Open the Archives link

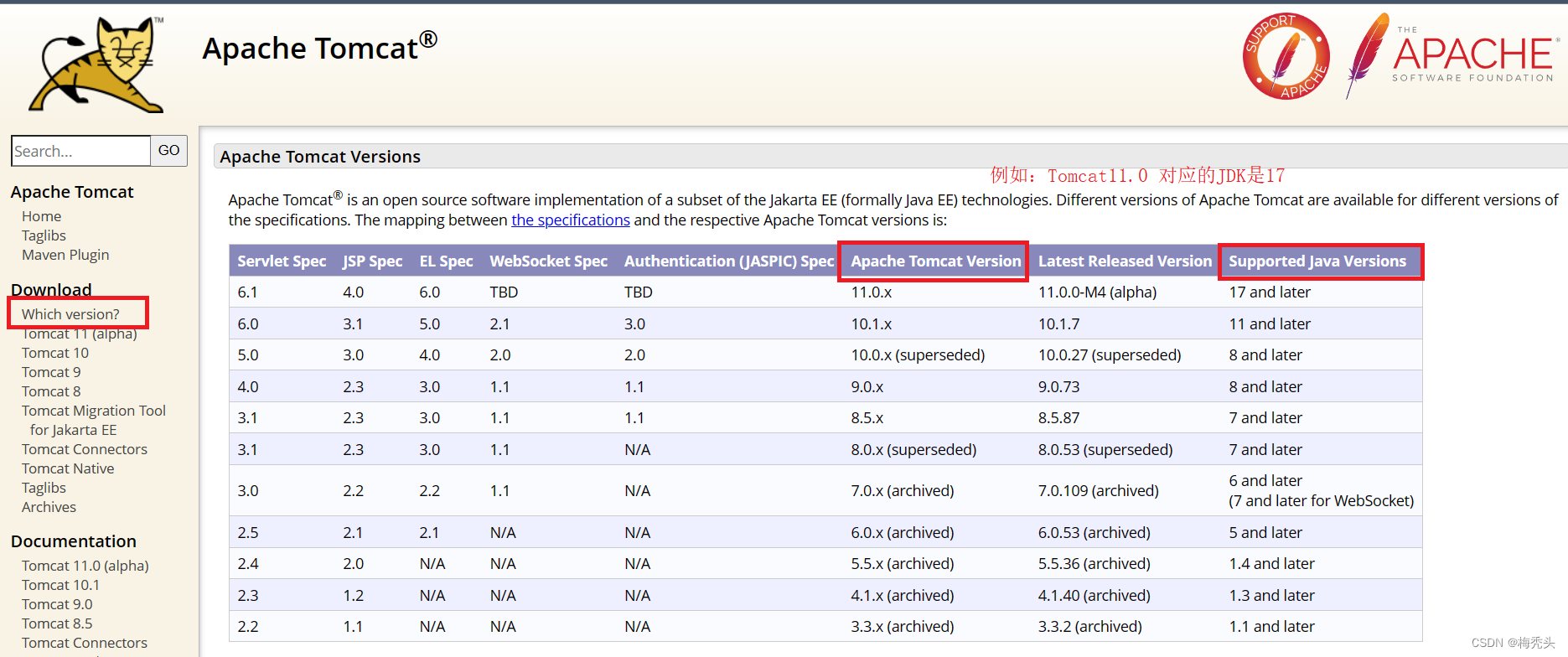49,507
